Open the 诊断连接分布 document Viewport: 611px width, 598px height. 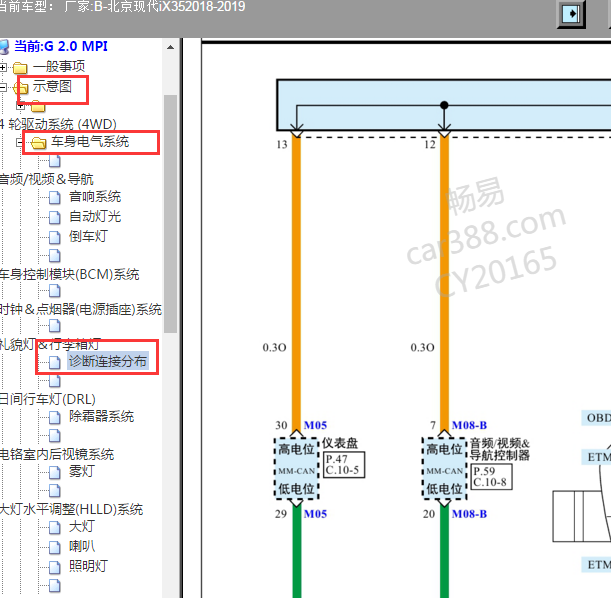coord(108,361)
